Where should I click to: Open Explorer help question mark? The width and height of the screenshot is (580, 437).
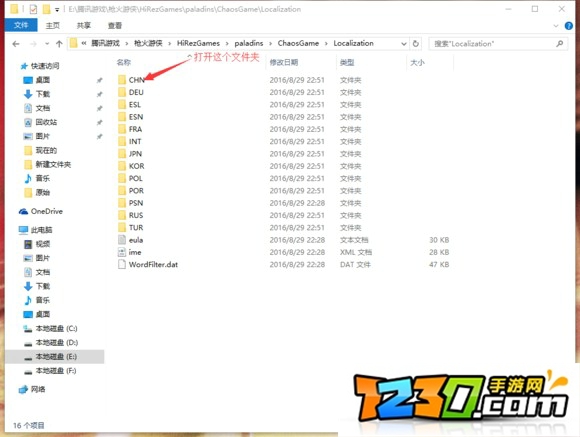(569, 26)
